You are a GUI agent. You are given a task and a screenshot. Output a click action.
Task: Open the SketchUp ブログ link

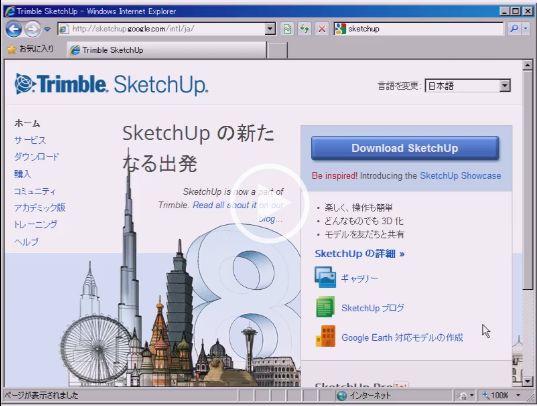point(373,308)
